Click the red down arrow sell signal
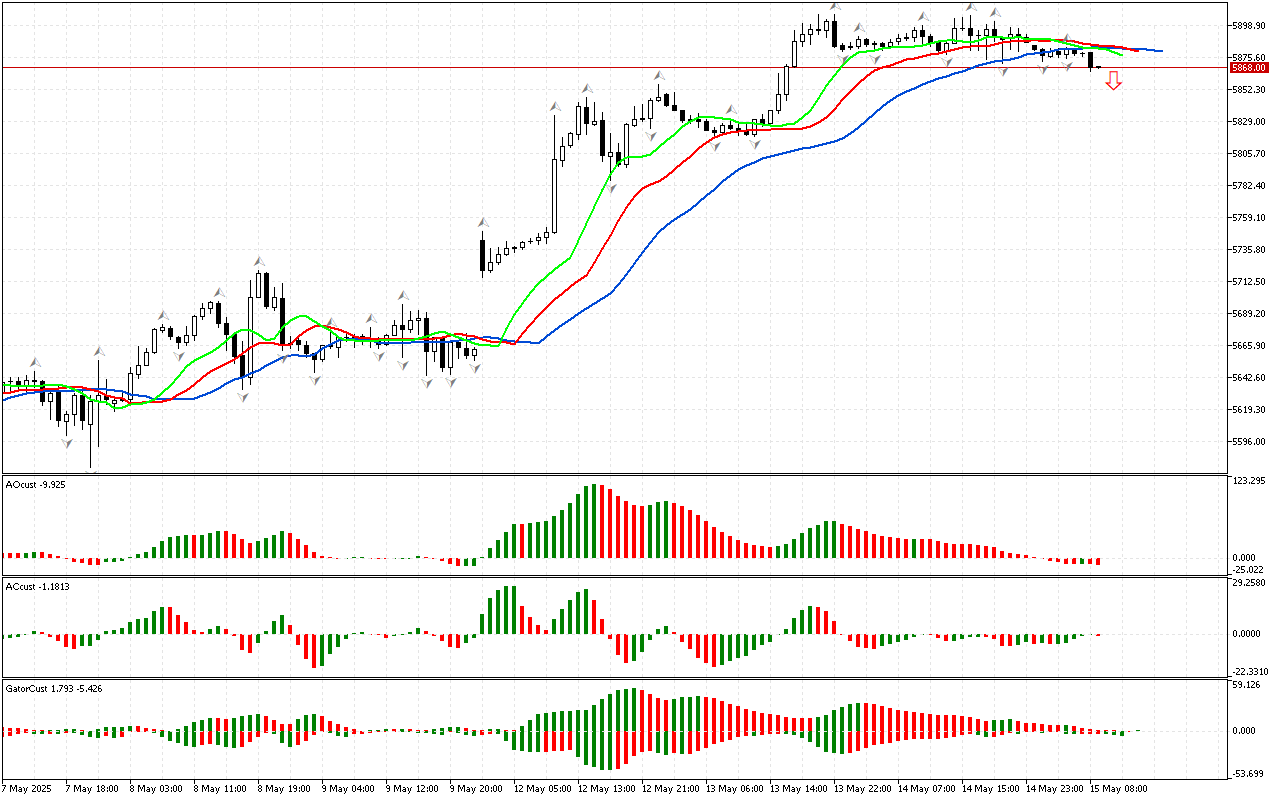The width and height of the screenshot is (1280, 800). point(1113,81)
